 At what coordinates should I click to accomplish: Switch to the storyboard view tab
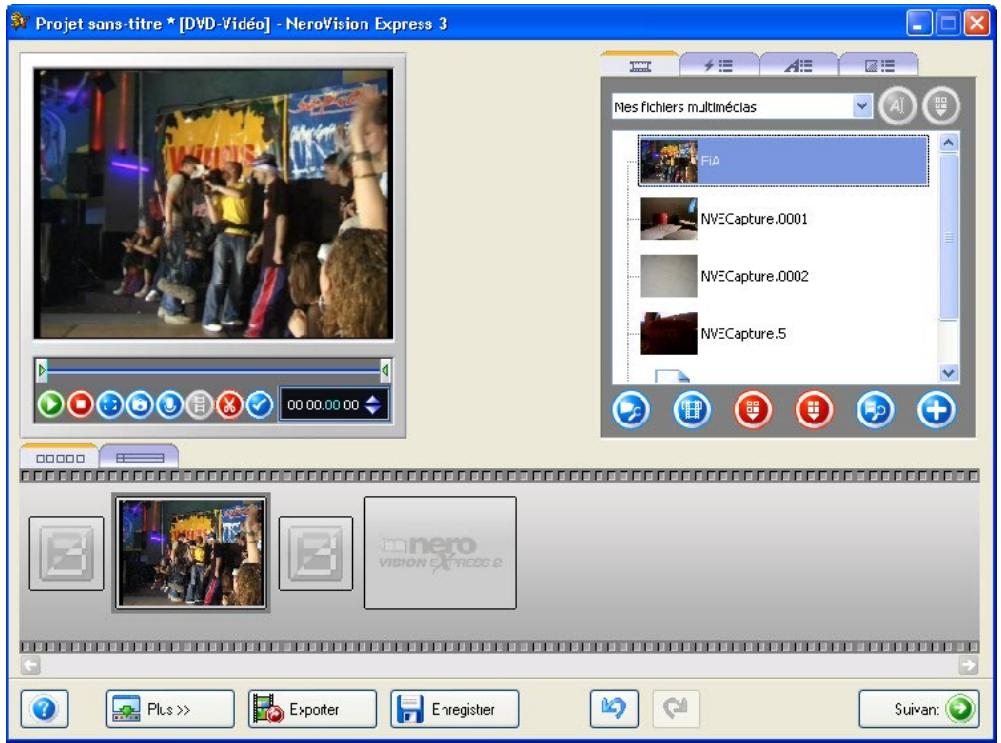click(60, 458)
